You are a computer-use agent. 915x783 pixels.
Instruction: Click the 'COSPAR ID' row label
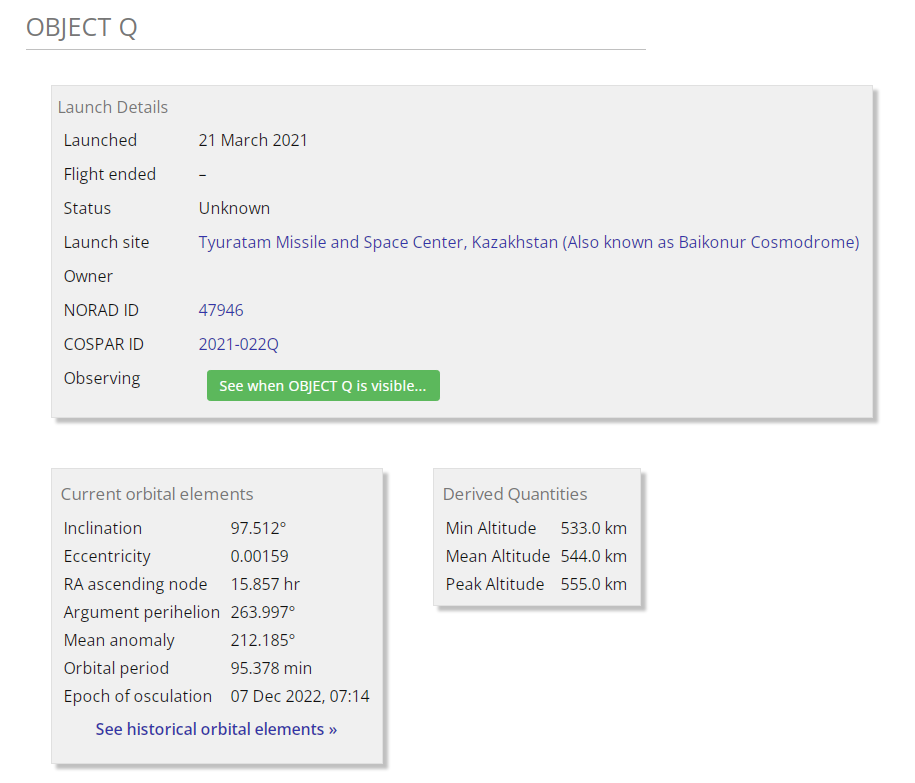[x=103, y=344]
